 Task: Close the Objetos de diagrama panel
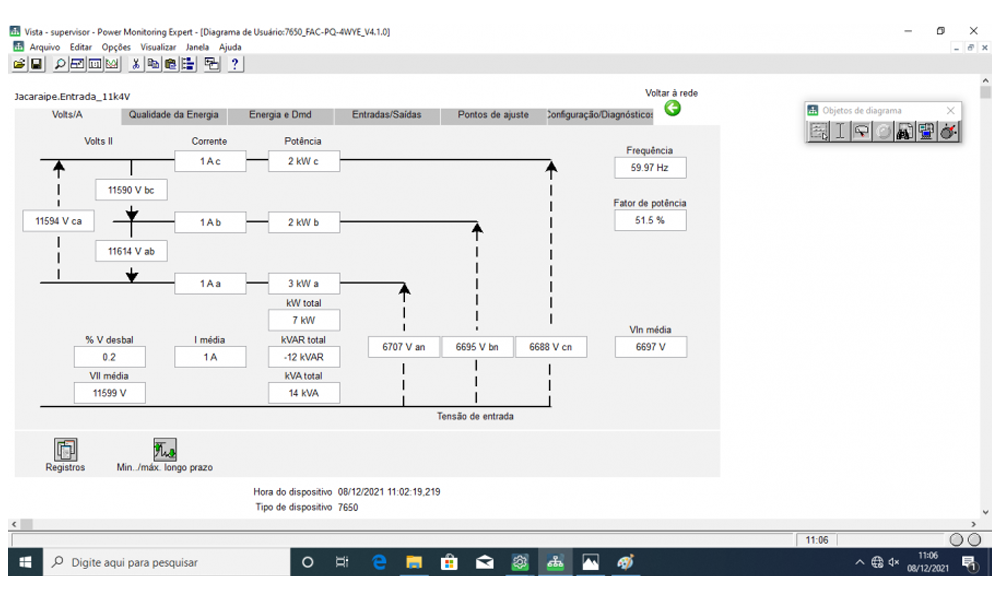click(x=950, y=110)
